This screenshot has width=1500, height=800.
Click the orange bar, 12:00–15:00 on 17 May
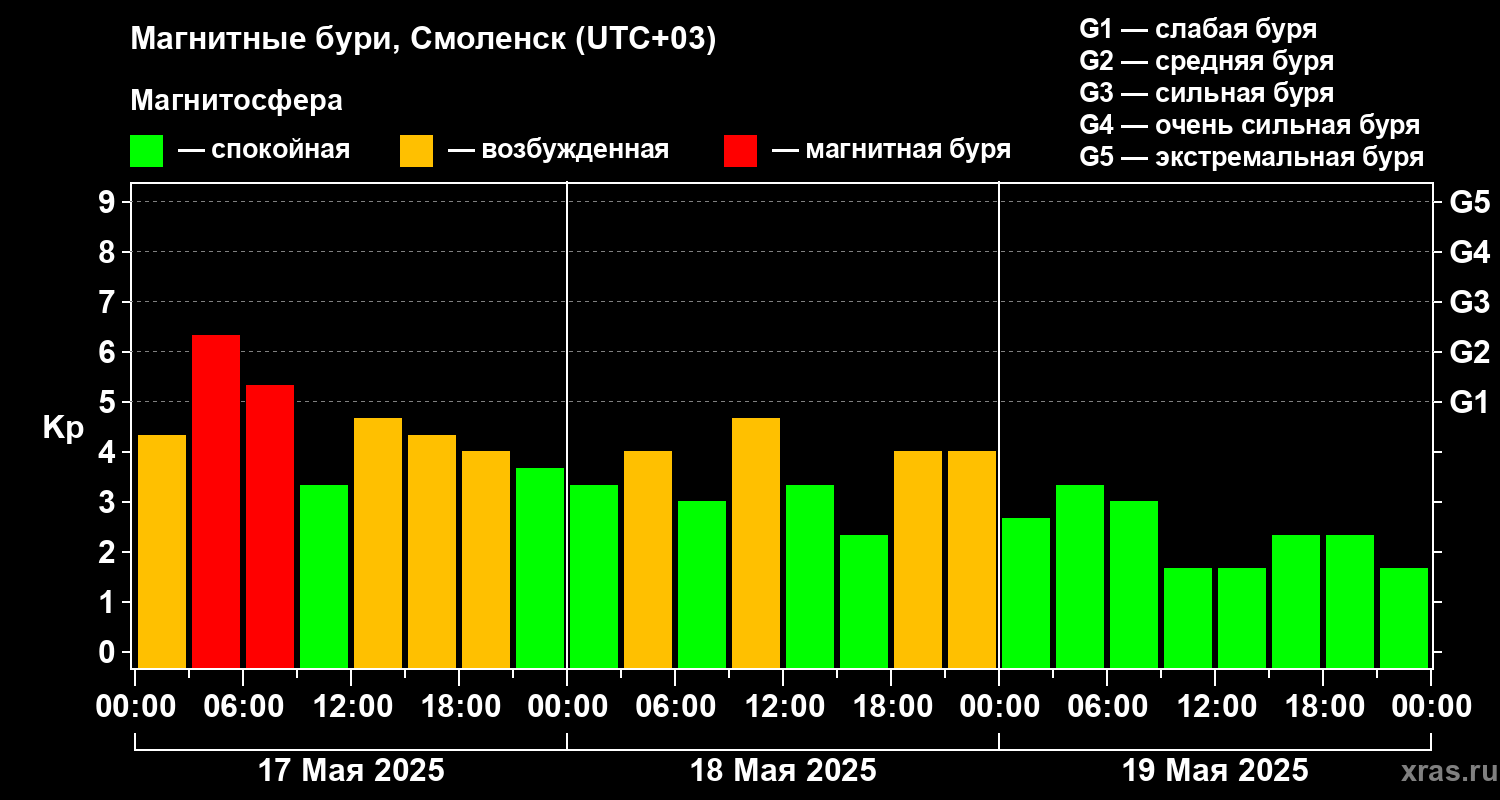click(x=378, y=543)
